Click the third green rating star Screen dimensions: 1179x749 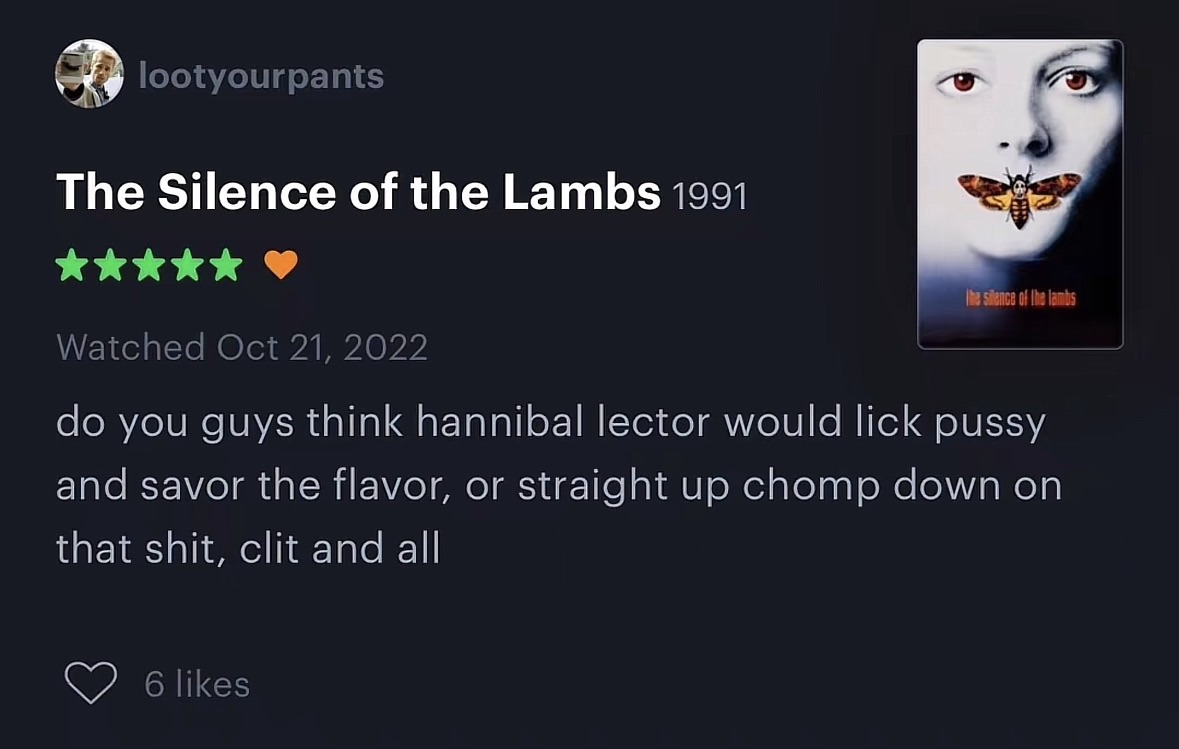[x=149, y=265]
